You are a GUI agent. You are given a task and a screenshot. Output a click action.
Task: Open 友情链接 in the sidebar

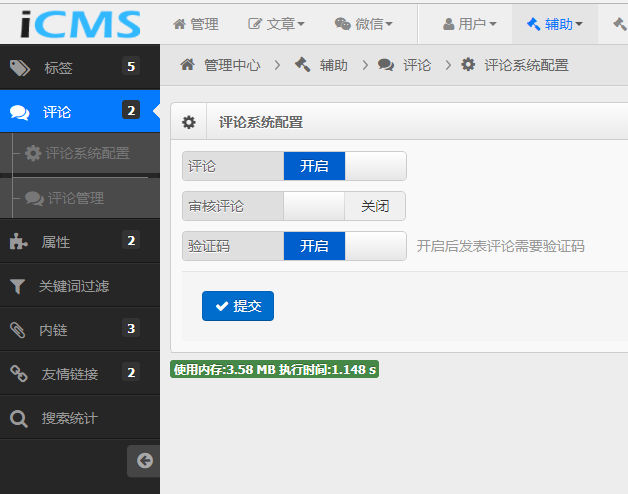coord(80,373)
